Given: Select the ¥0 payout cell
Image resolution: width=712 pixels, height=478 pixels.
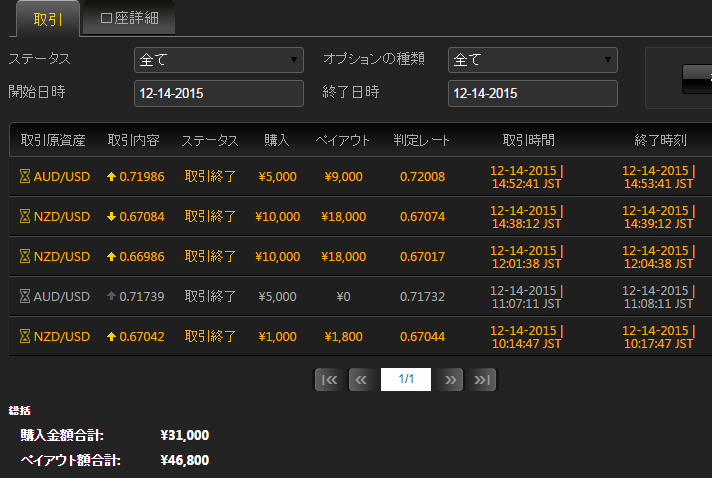Looking at the screenshot, I should click(343, 296).
